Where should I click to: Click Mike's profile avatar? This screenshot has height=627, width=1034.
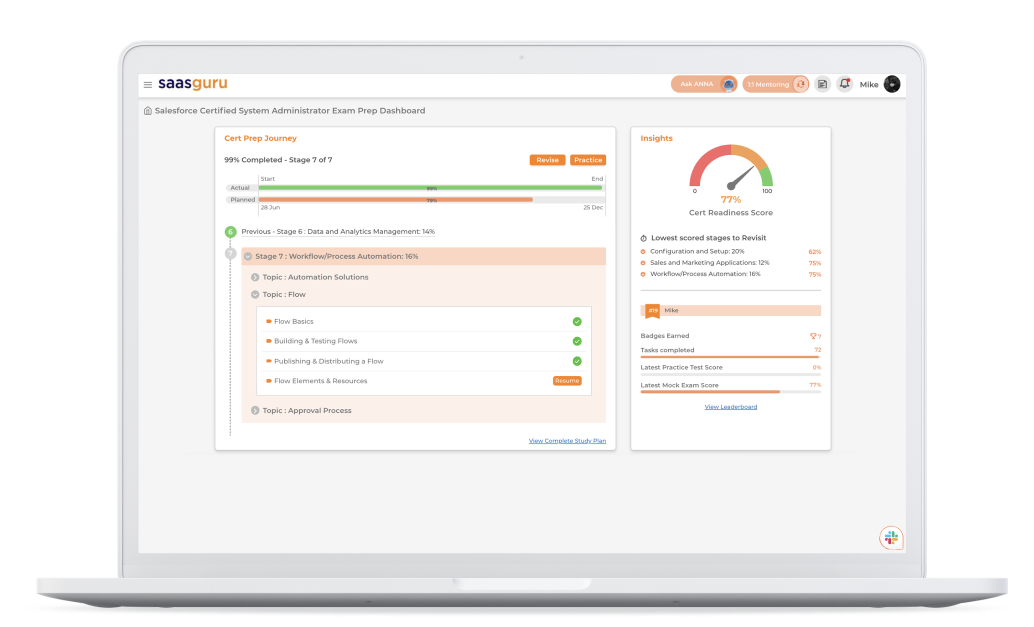click(x=892, y=84)
